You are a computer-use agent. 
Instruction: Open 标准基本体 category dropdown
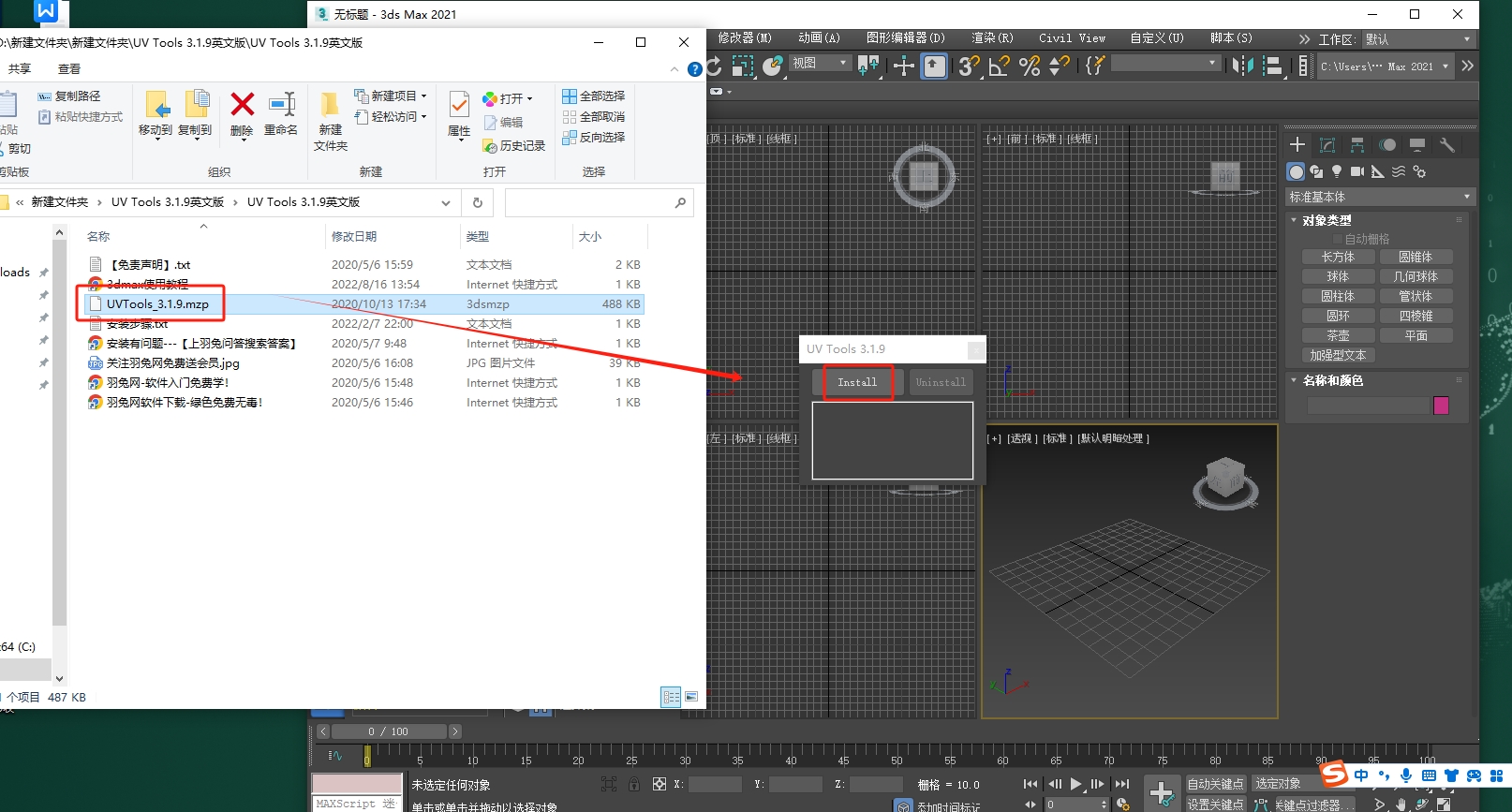click(1380, 197)
